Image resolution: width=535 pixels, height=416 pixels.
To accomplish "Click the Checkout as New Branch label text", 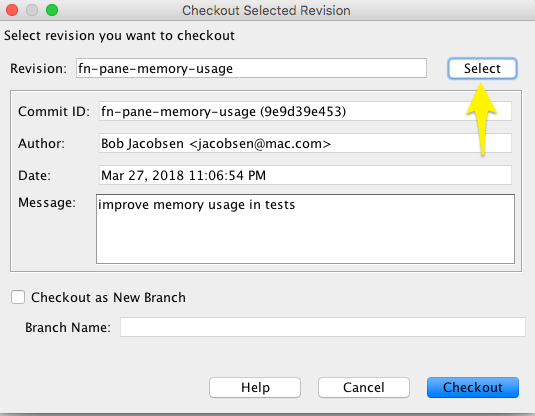I will 109,298.
